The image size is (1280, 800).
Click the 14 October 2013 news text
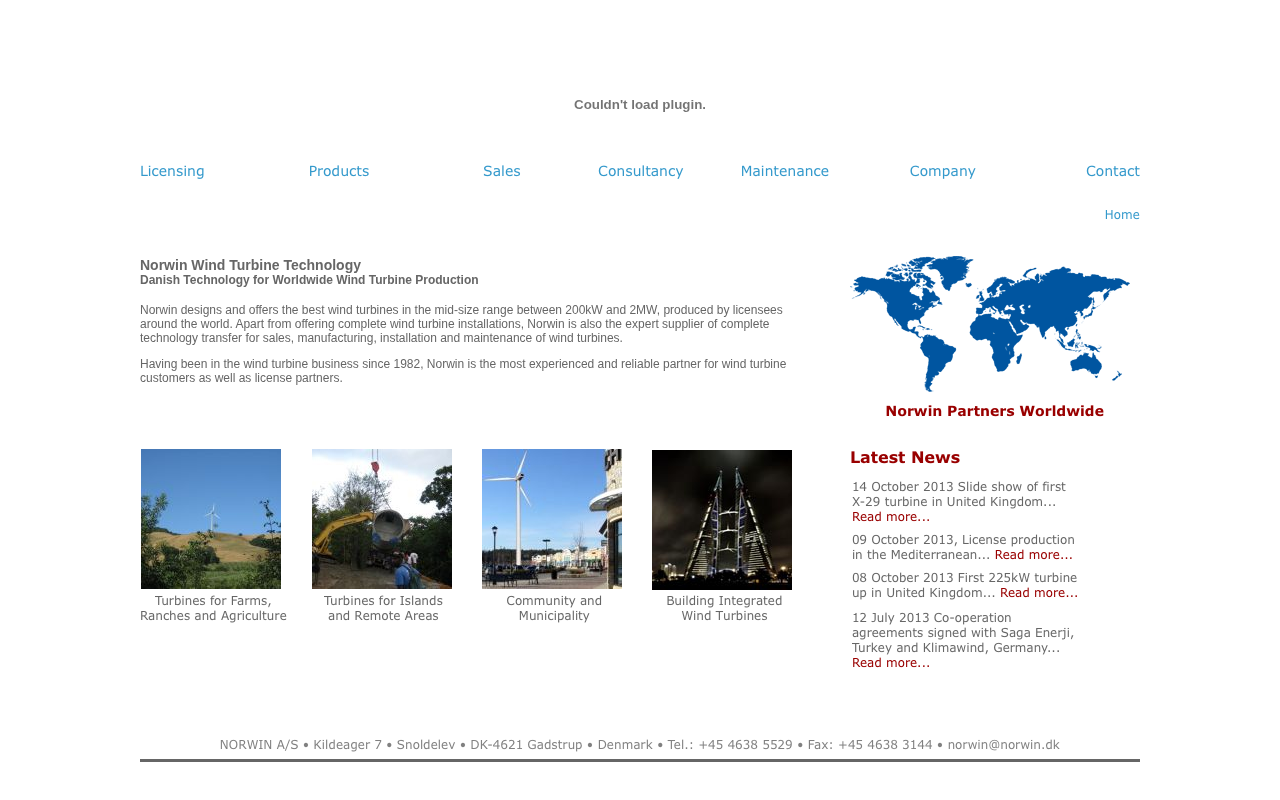click(x=959, y=494)
